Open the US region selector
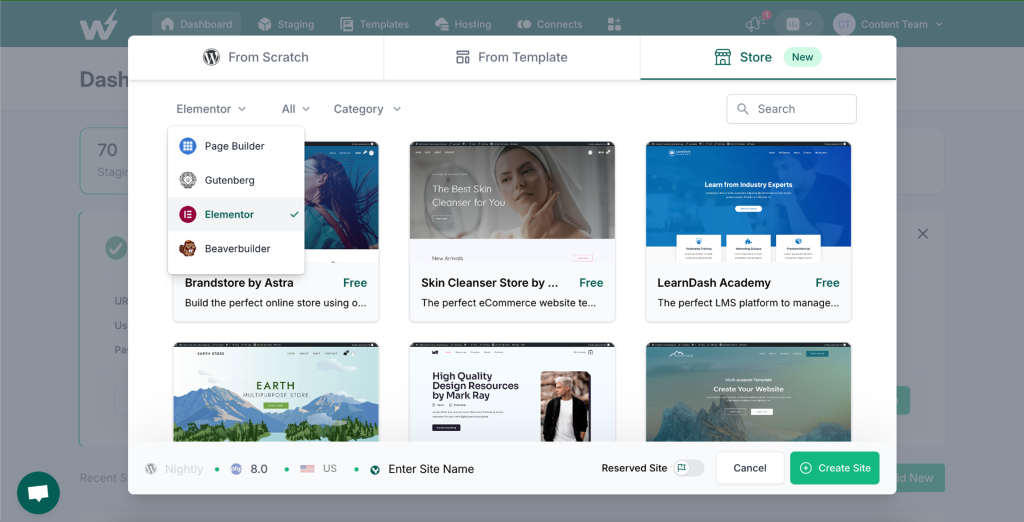Viewport: 1024px width, 522px height. pos(318,468)
